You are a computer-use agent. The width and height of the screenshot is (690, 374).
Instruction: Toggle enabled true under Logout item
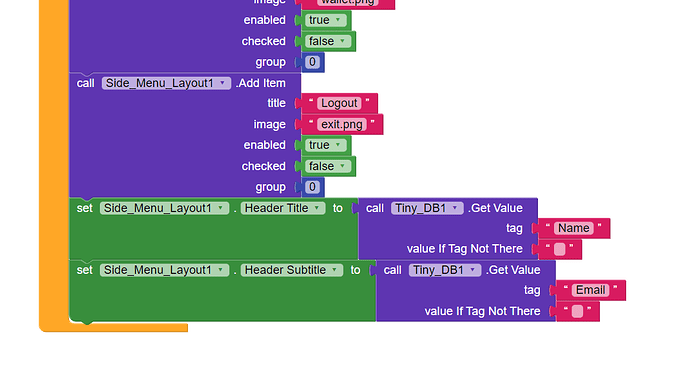pyautogui.click(x=326, y=145)
